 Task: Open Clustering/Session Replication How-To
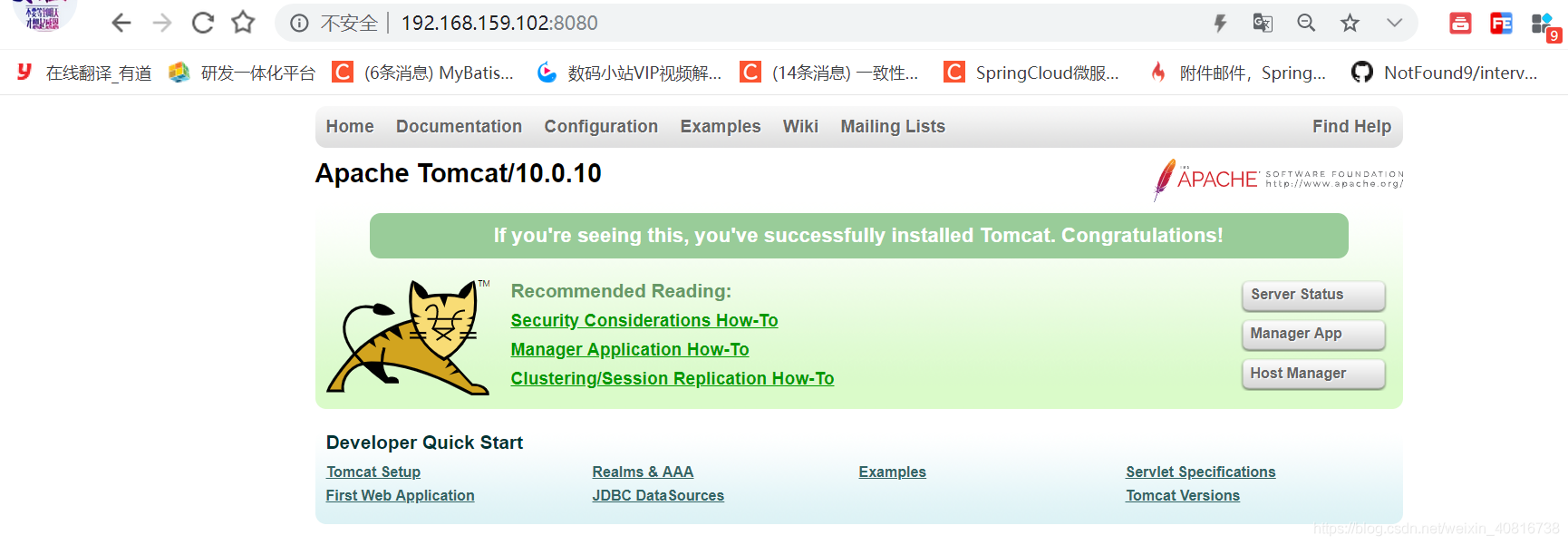[x=673, y=378]
